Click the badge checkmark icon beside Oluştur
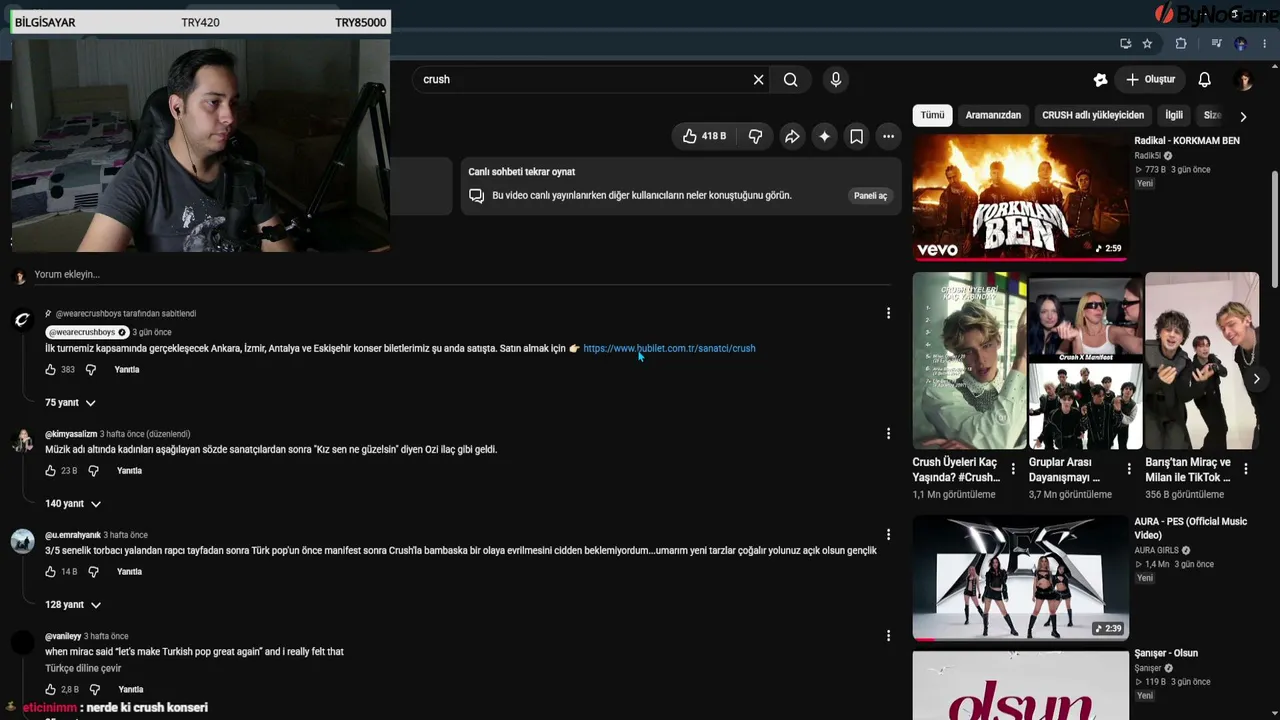Image resolution: width=1280 pixels, height=720 pixels. (x=1101, y=80)
